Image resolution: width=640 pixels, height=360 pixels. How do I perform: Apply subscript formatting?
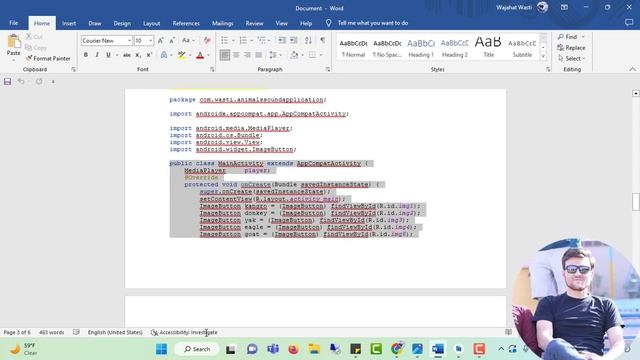click(138, 55)
